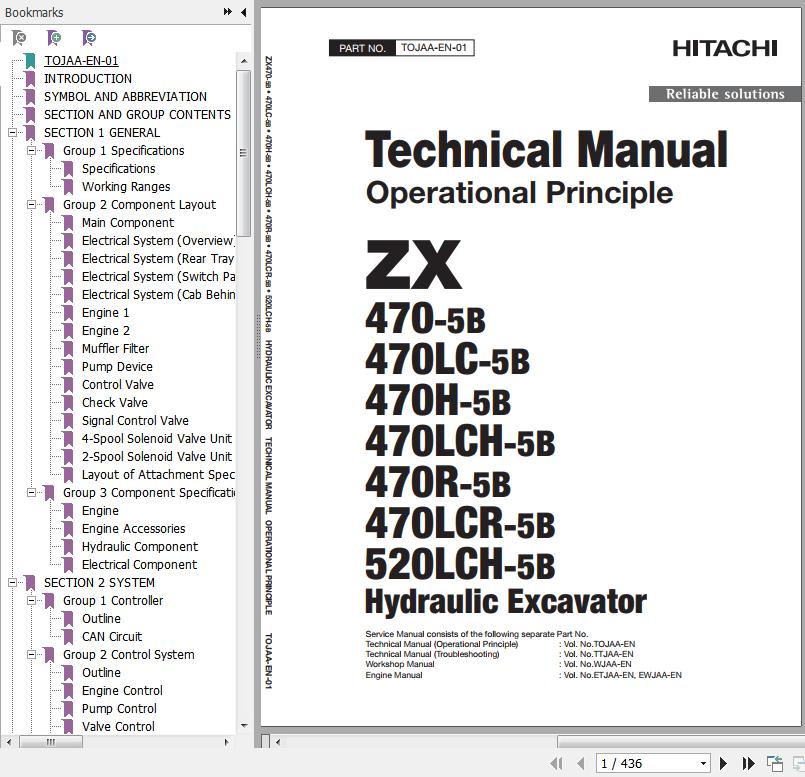
Task: Open Electrical System (Cab Behind) bookmark
Action: pyautogui.click(x=158, y=294)
